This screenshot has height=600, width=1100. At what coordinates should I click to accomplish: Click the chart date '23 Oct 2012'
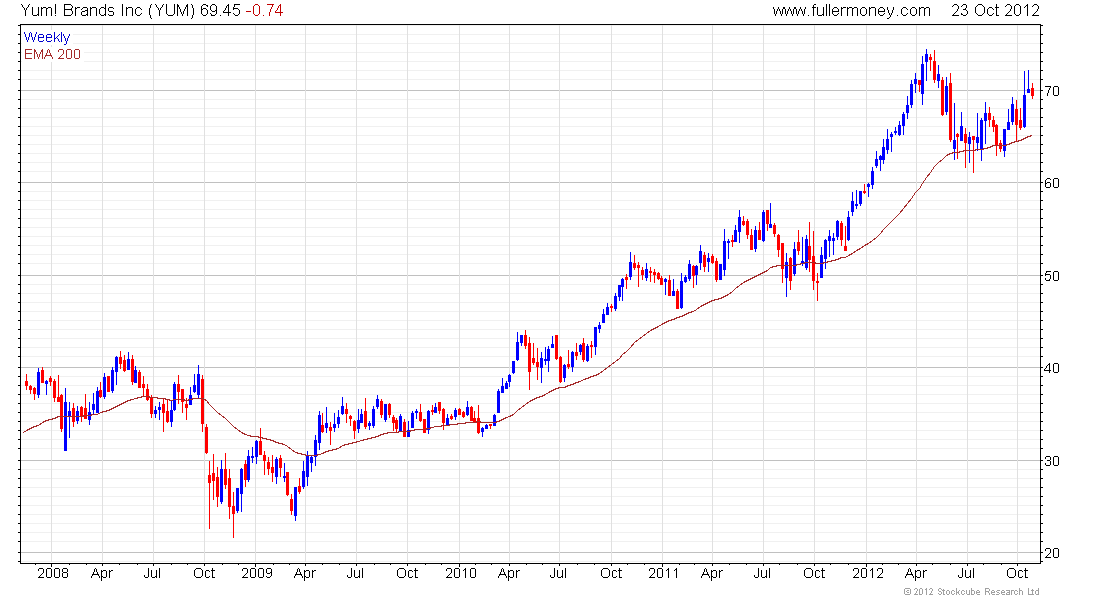pos(995,11)
